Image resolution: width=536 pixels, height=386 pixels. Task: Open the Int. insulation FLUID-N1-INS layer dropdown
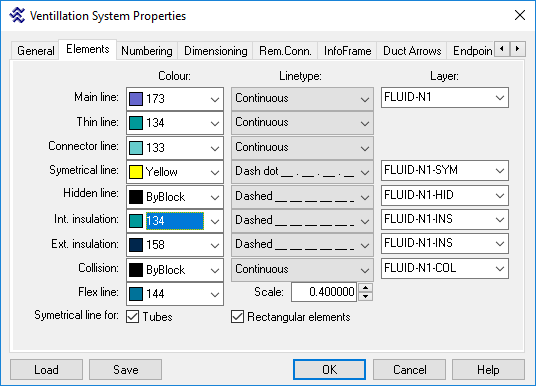[444, 219]
